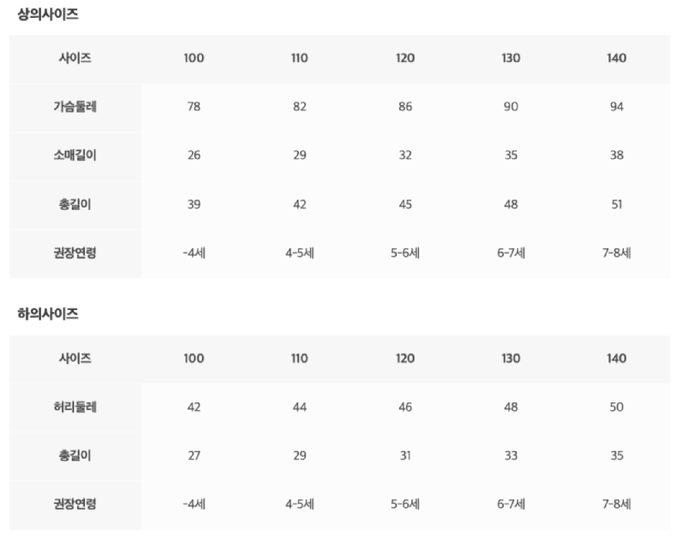Select the 허리둘레 value 44
Image resolution: width=680 pixels, height=540 pixels.
coord(299,407)
